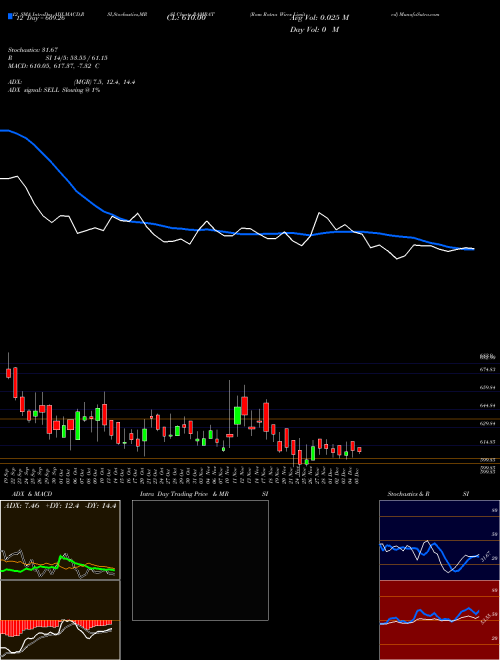
Task: Select the 'CL: 610.00' closing price text
Action: pyautogui.click(x=186, y=18)
